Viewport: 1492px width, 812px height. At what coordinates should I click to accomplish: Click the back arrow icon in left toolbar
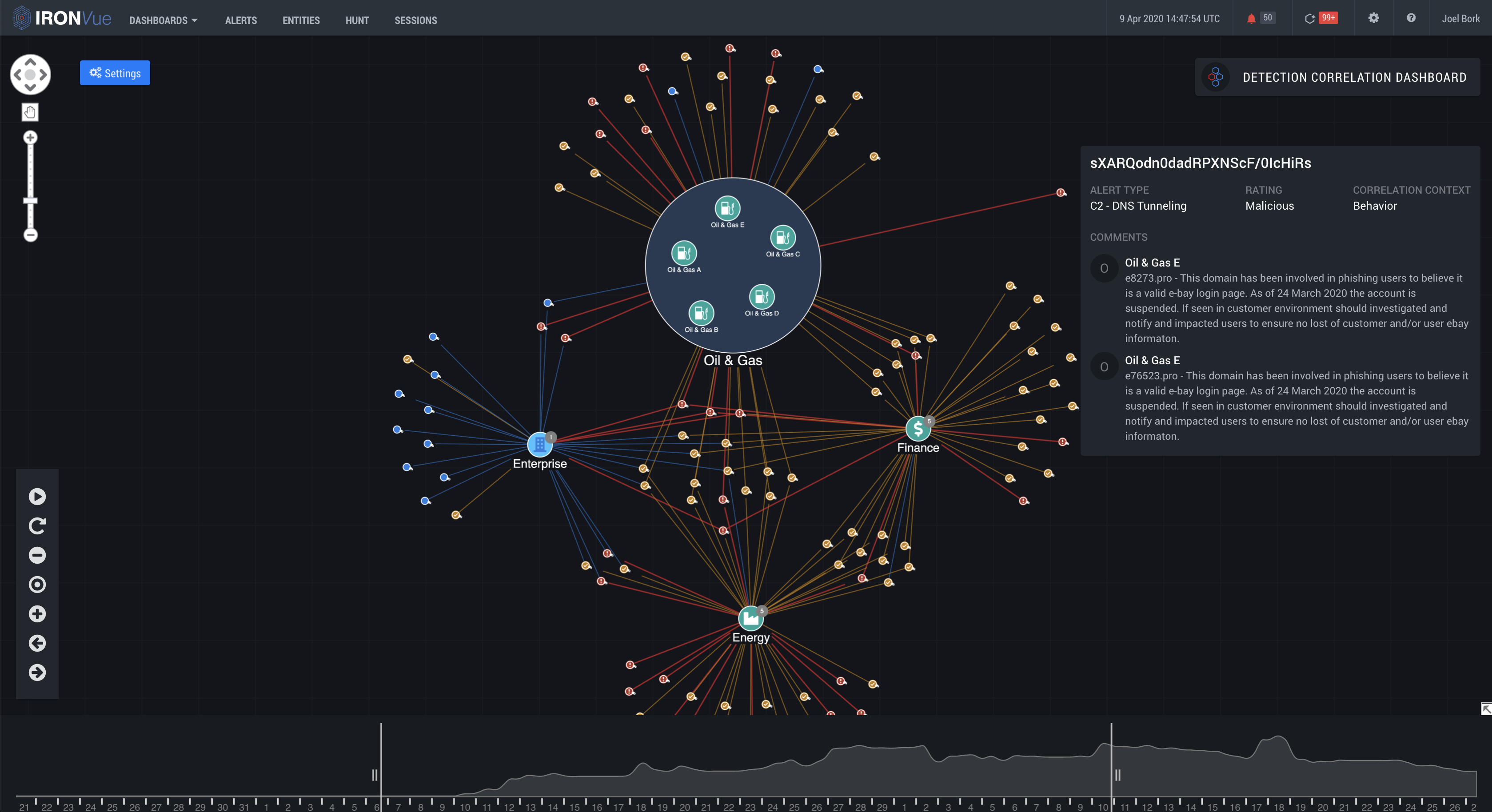[37, 643]
